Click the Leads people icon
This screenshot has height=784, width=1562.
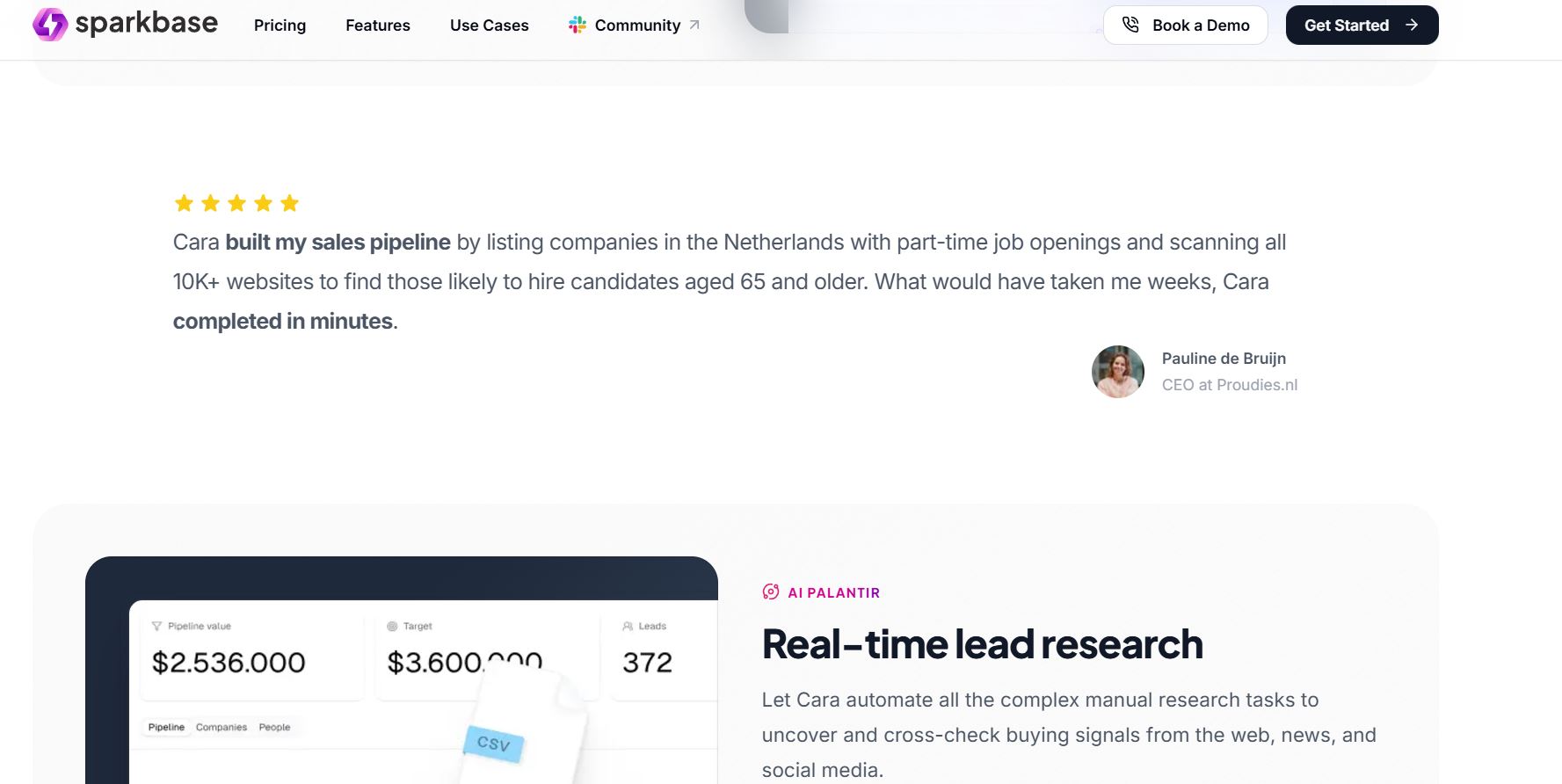pos(628,626)
